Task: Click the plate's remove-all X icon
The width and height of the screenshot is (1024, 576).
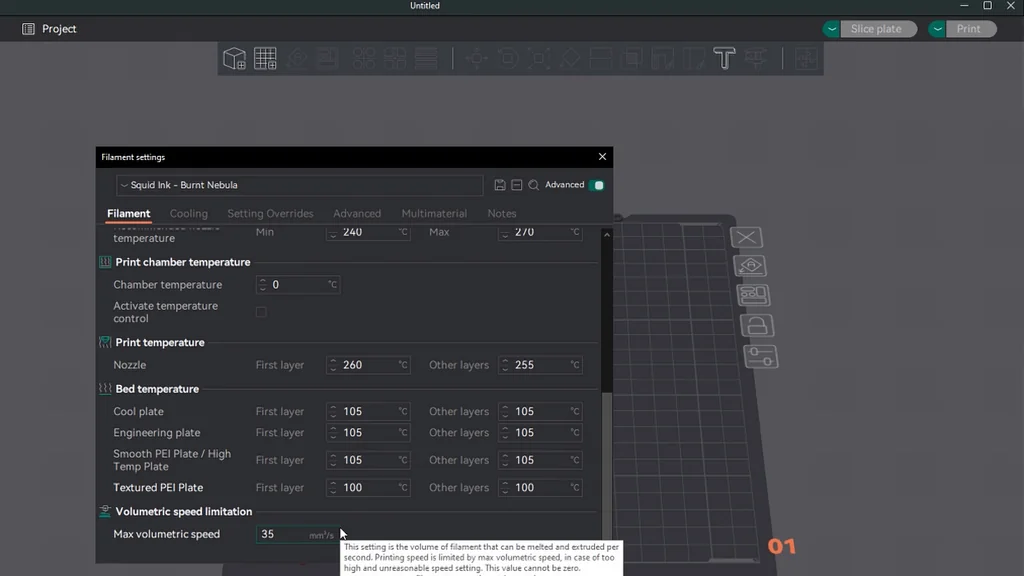Action: 746,237
